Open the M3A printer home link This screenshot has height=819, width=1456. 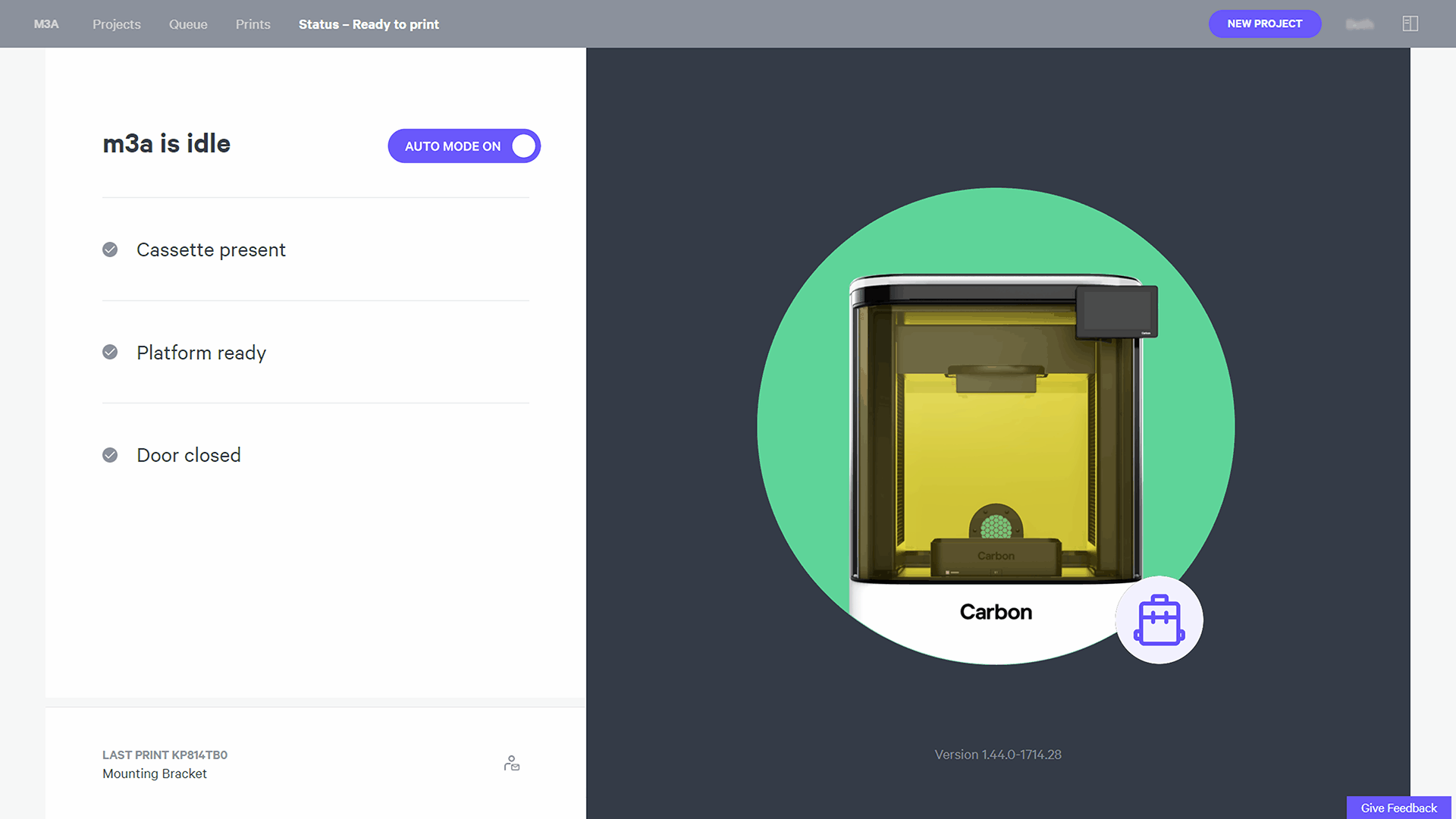click(x=46, y=24)
